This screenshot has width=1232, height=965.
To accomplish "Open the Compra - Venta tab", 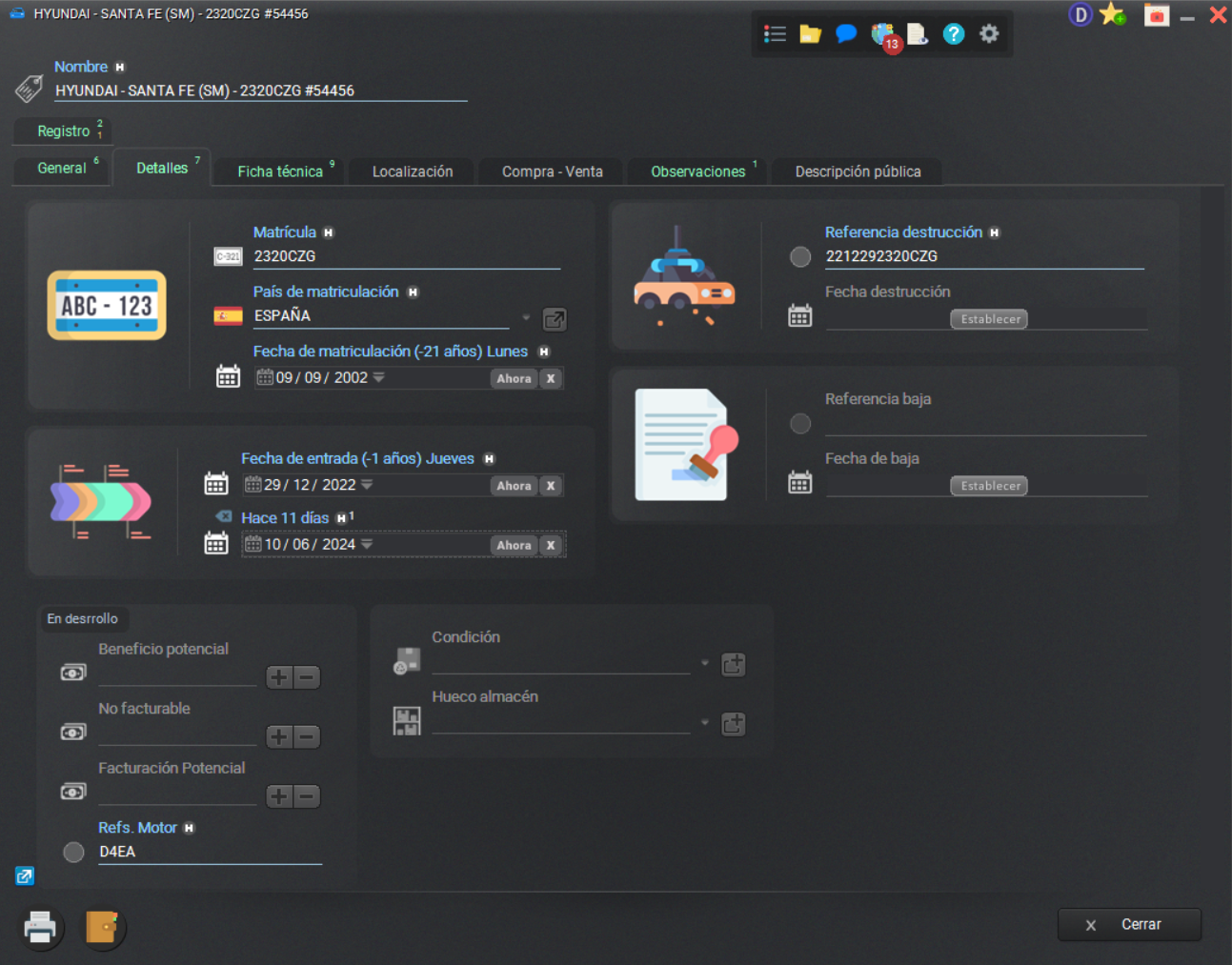I will (552, 171).
